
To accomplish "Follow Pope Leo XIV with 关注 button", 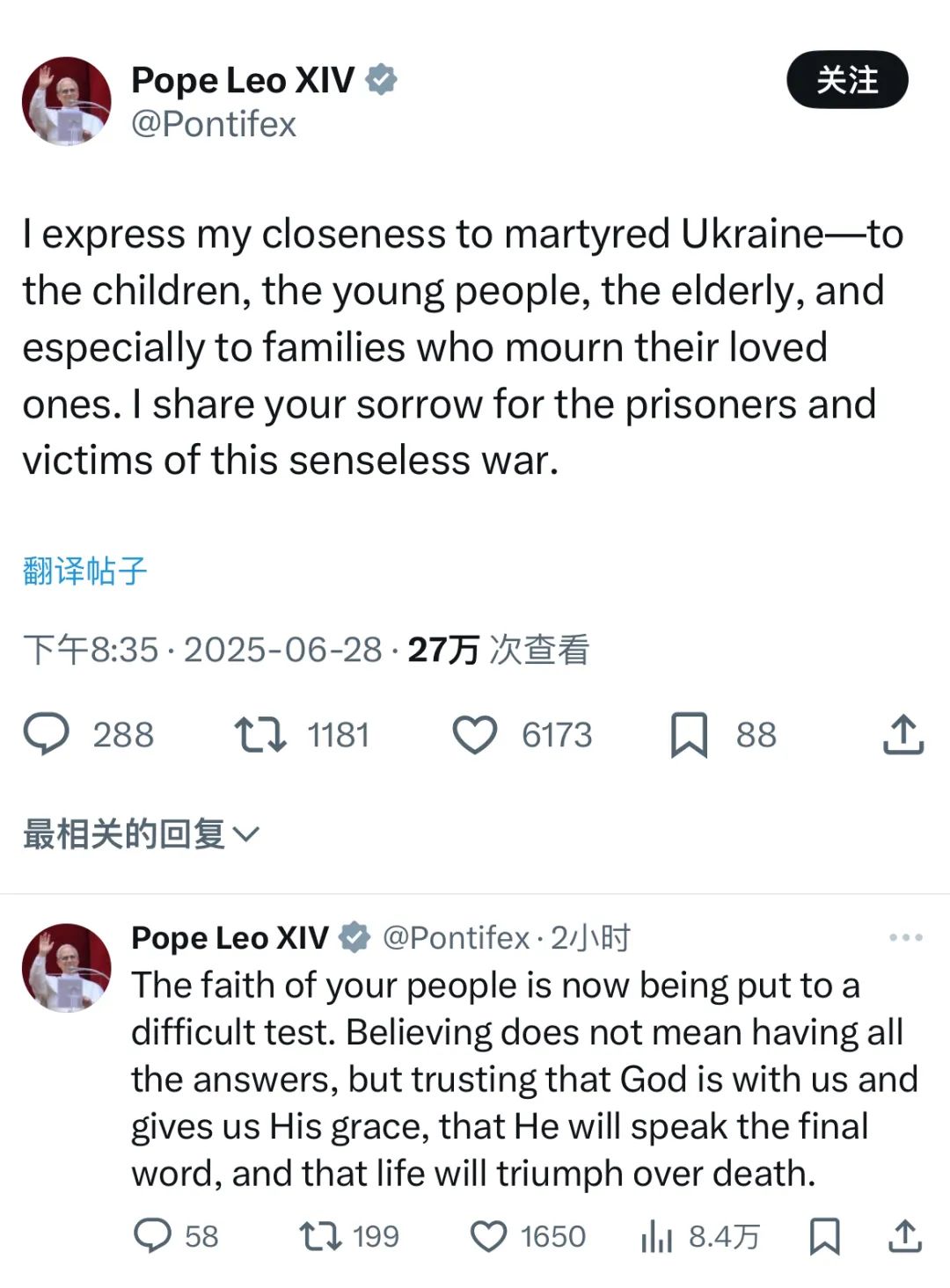I will pos(847,80).
